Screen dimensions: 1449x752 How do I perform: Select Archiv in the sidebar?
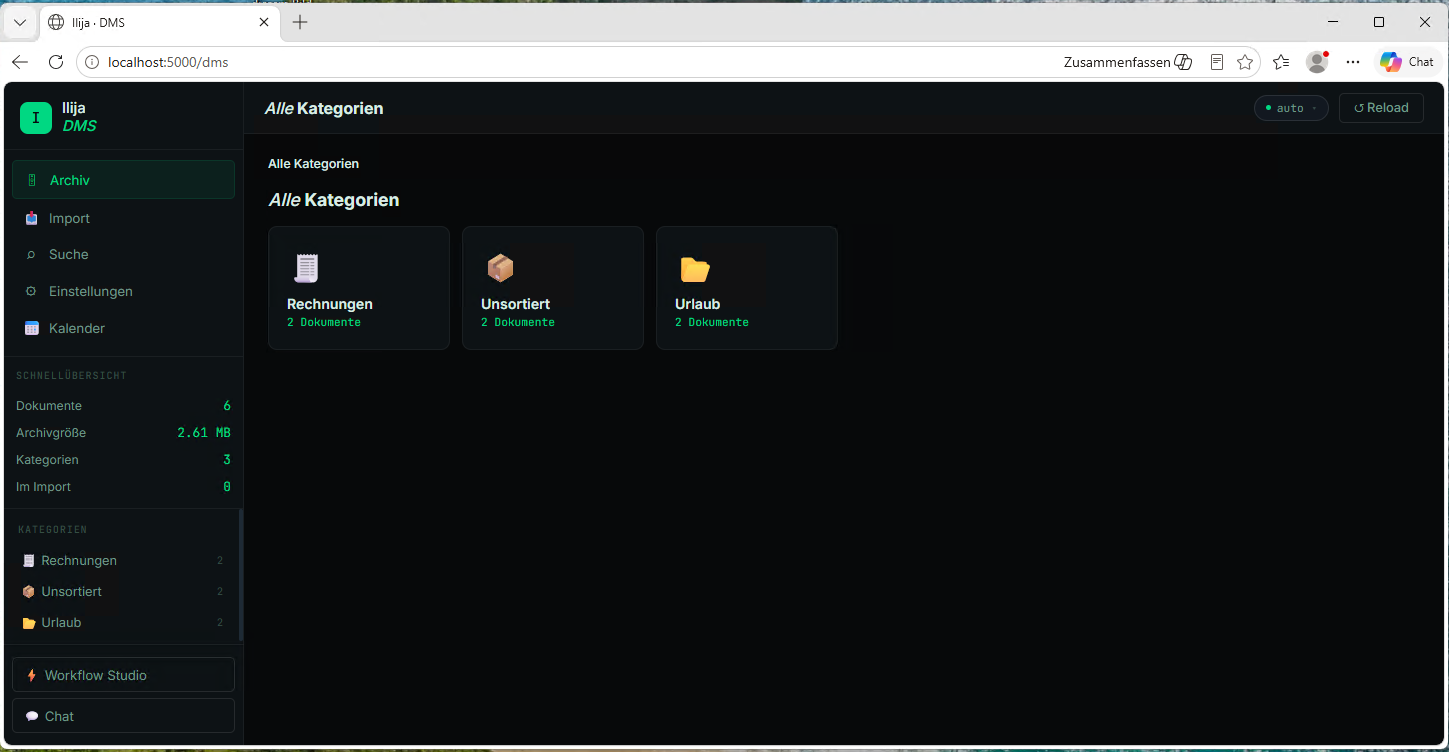pos(123,180)
